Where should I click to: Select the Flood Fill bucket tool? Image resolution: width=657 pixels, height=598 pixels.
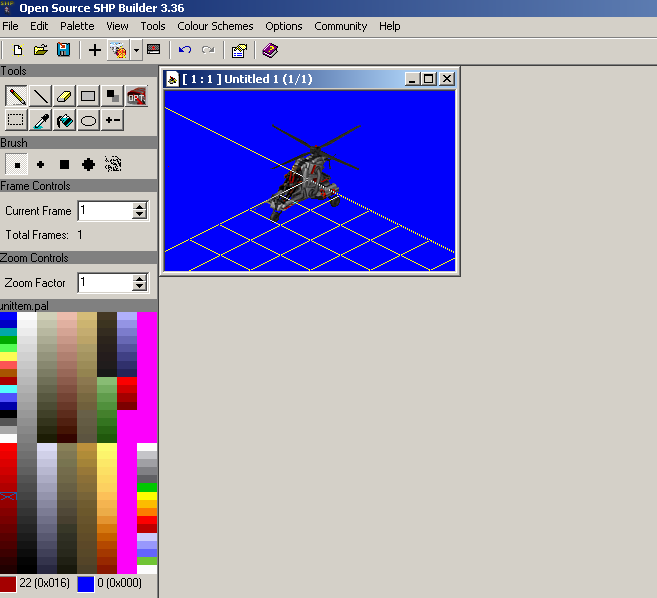point(64,121)
